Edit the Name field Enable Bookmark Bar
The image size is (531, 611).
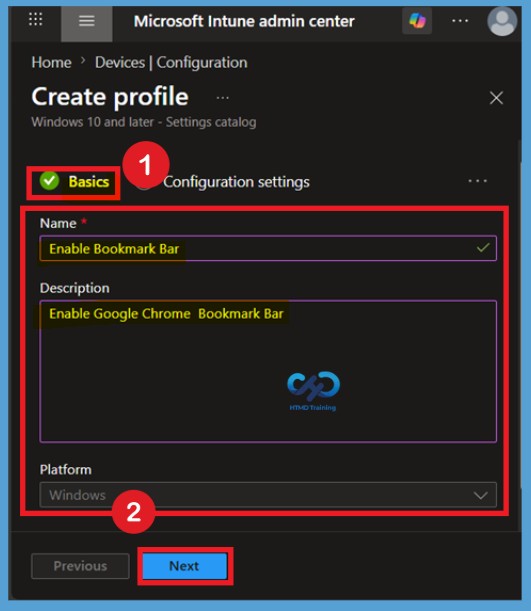tap(268, 248)
